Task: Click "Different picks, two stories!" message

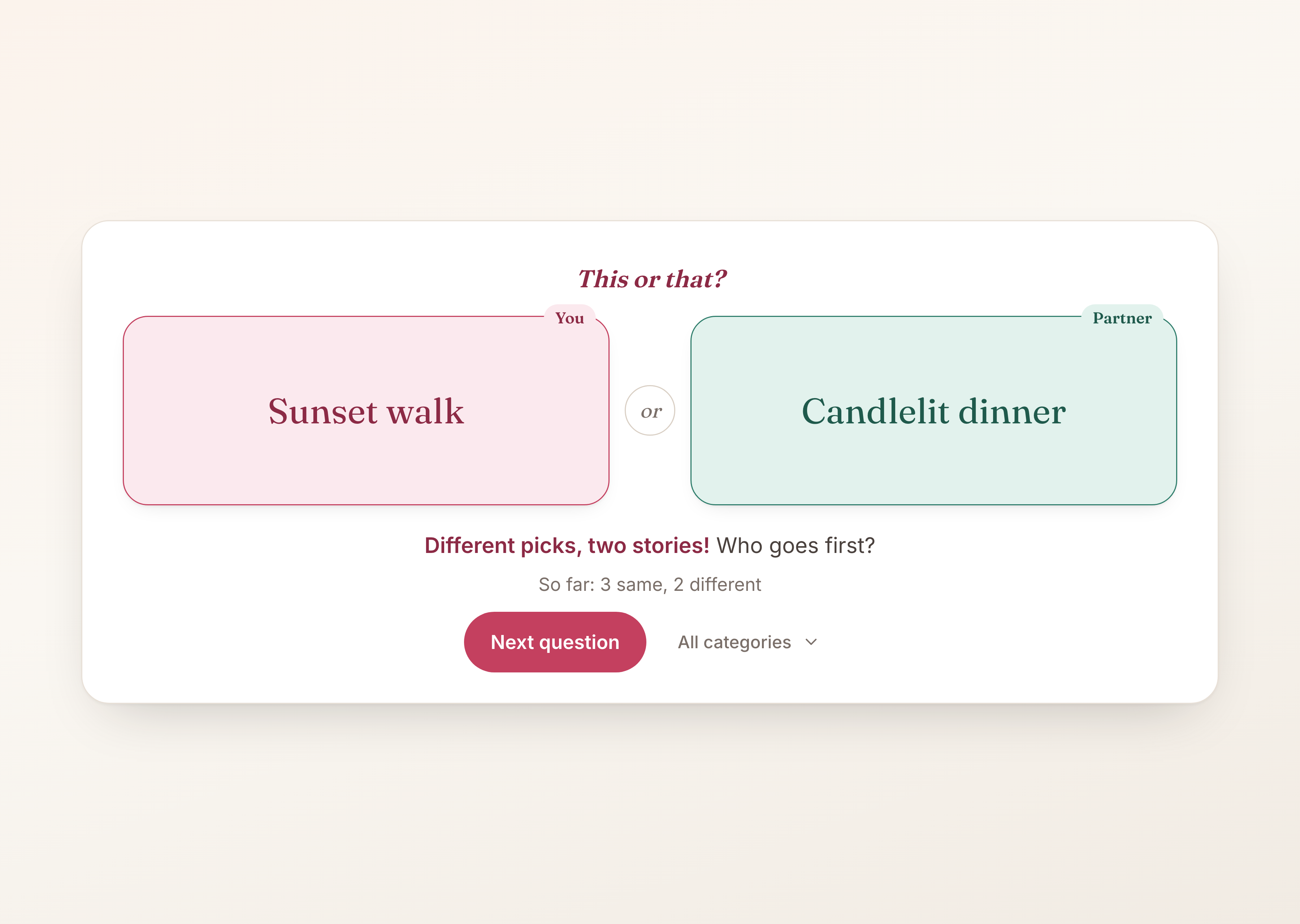Action: point(567,545)
